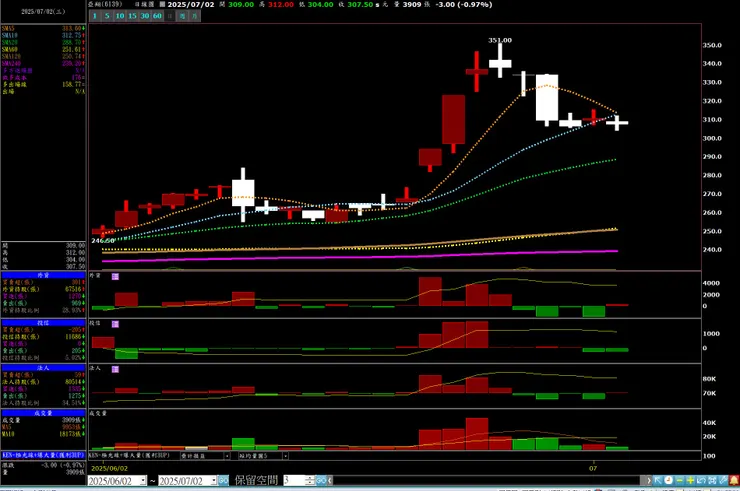Open the end date 2025/07/02 dropdown
Viewport: 740px width, 491px height.
(x=213, y=481)
